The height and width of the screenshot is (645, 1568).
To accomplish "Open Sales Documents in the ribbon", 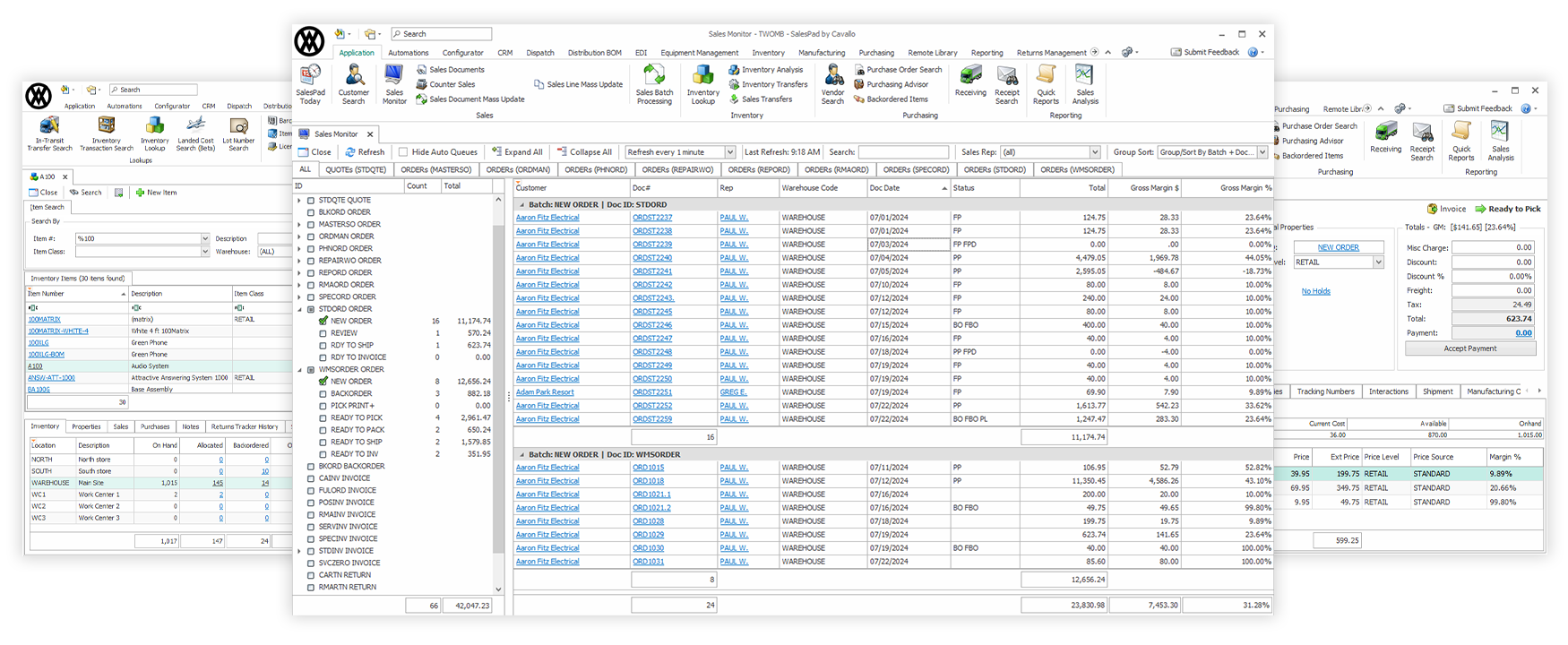I will (451, 70).
